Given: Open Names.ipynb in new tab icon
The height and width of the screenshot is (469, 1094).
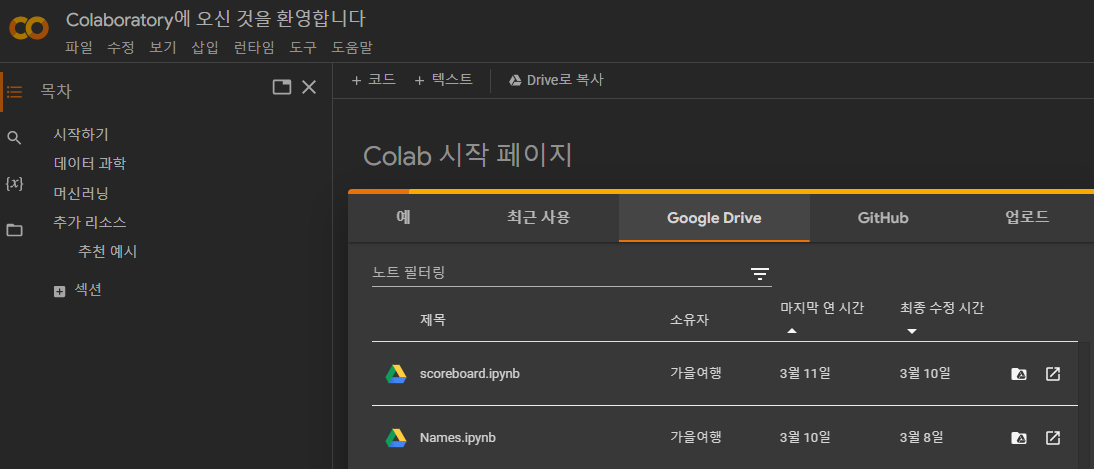Looking at the screenshot, I should (x=1053, y=438).
